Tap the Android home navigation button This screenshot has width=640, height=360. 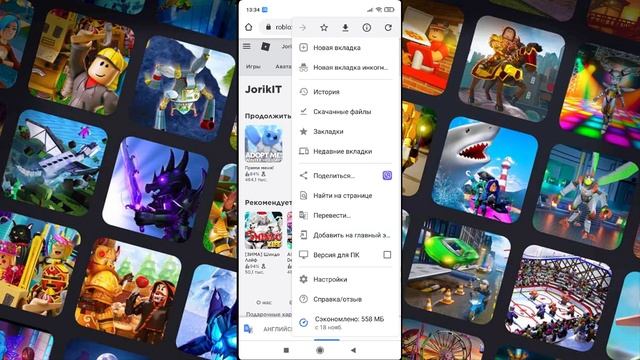(320, 350)
